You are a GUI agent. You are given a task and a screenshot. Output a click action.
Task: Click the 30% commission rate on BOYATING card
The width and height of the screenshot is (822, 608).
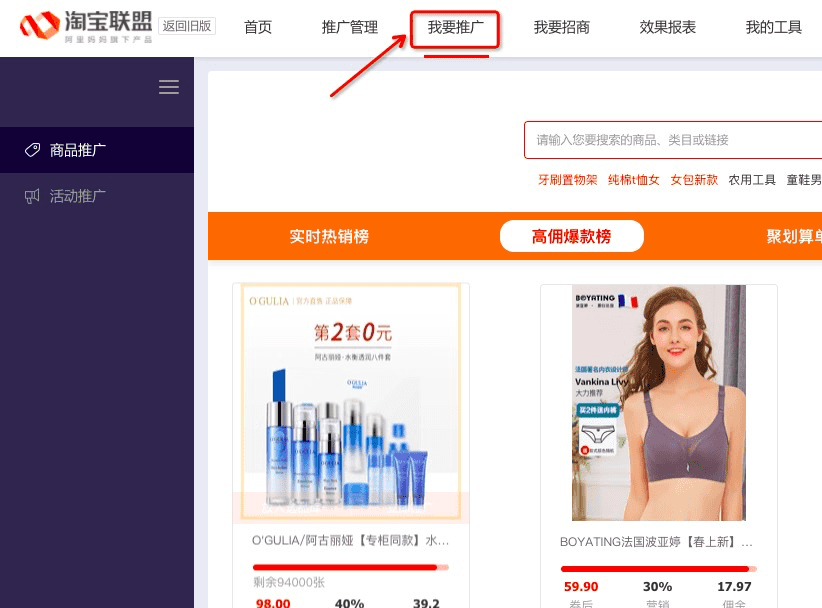click(657, 587)
